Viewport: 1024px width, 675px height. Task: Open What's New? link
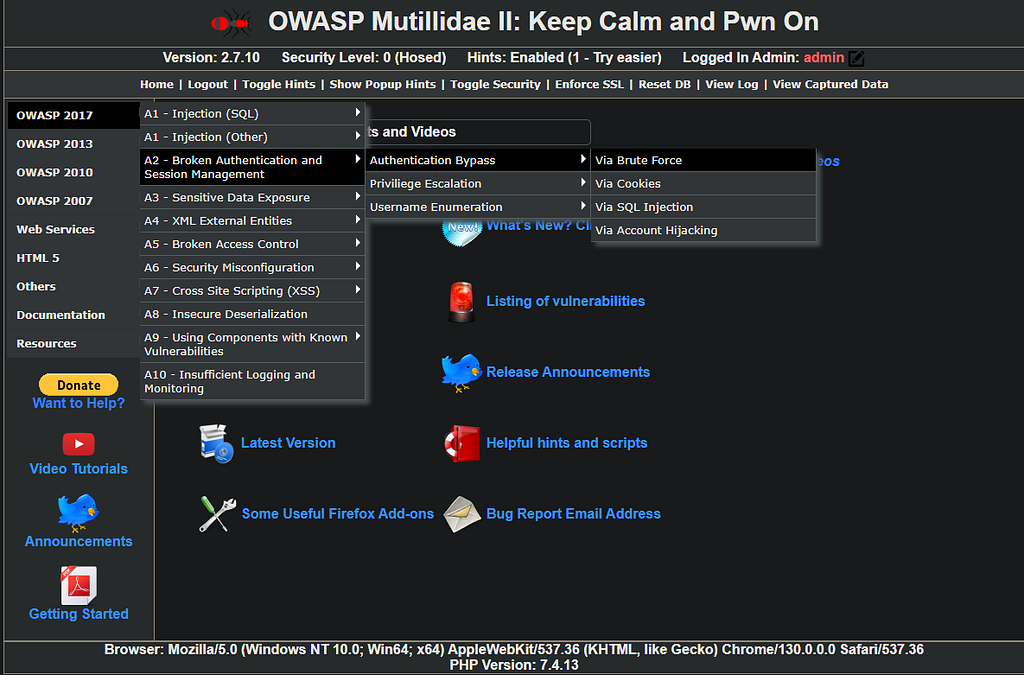[x=538, y=226]
